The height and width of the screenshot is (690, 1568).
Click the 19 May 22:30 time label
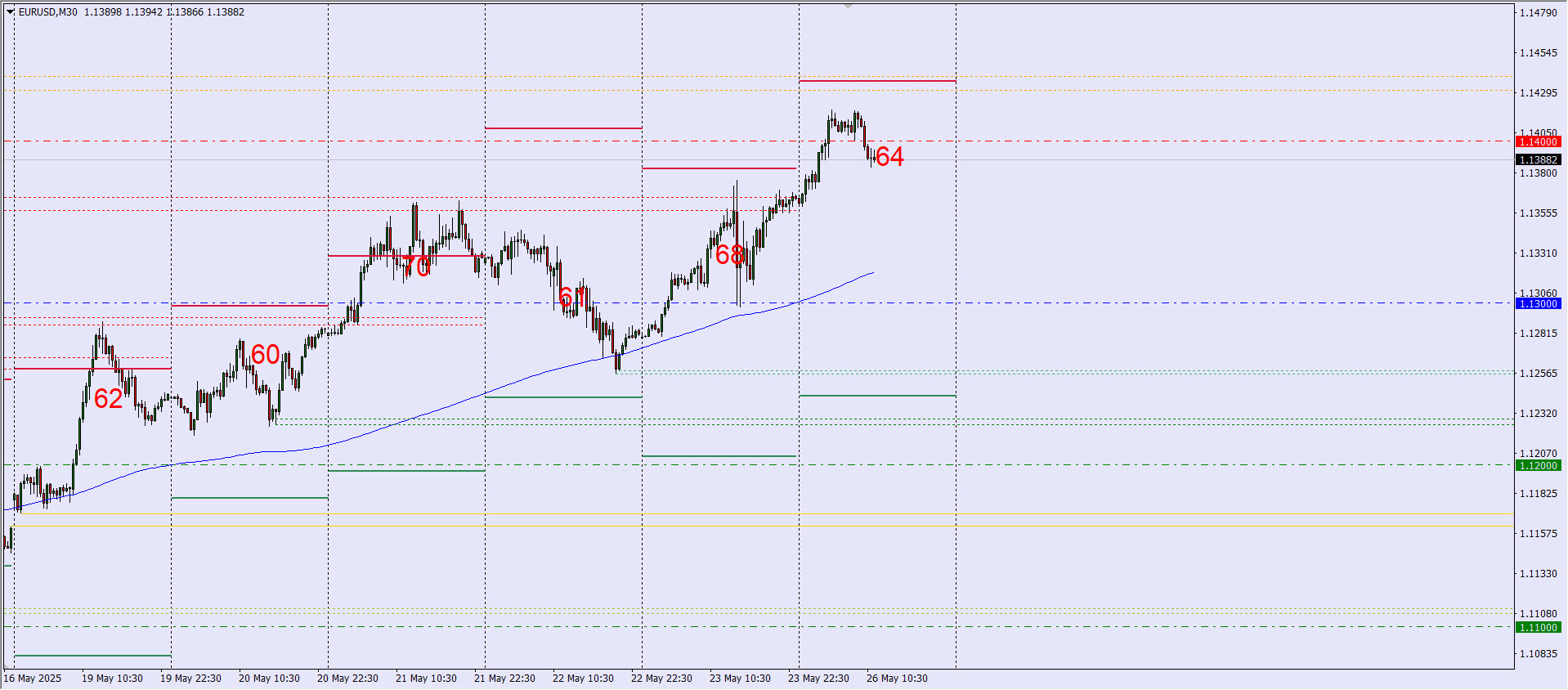(x=190, y=679)
